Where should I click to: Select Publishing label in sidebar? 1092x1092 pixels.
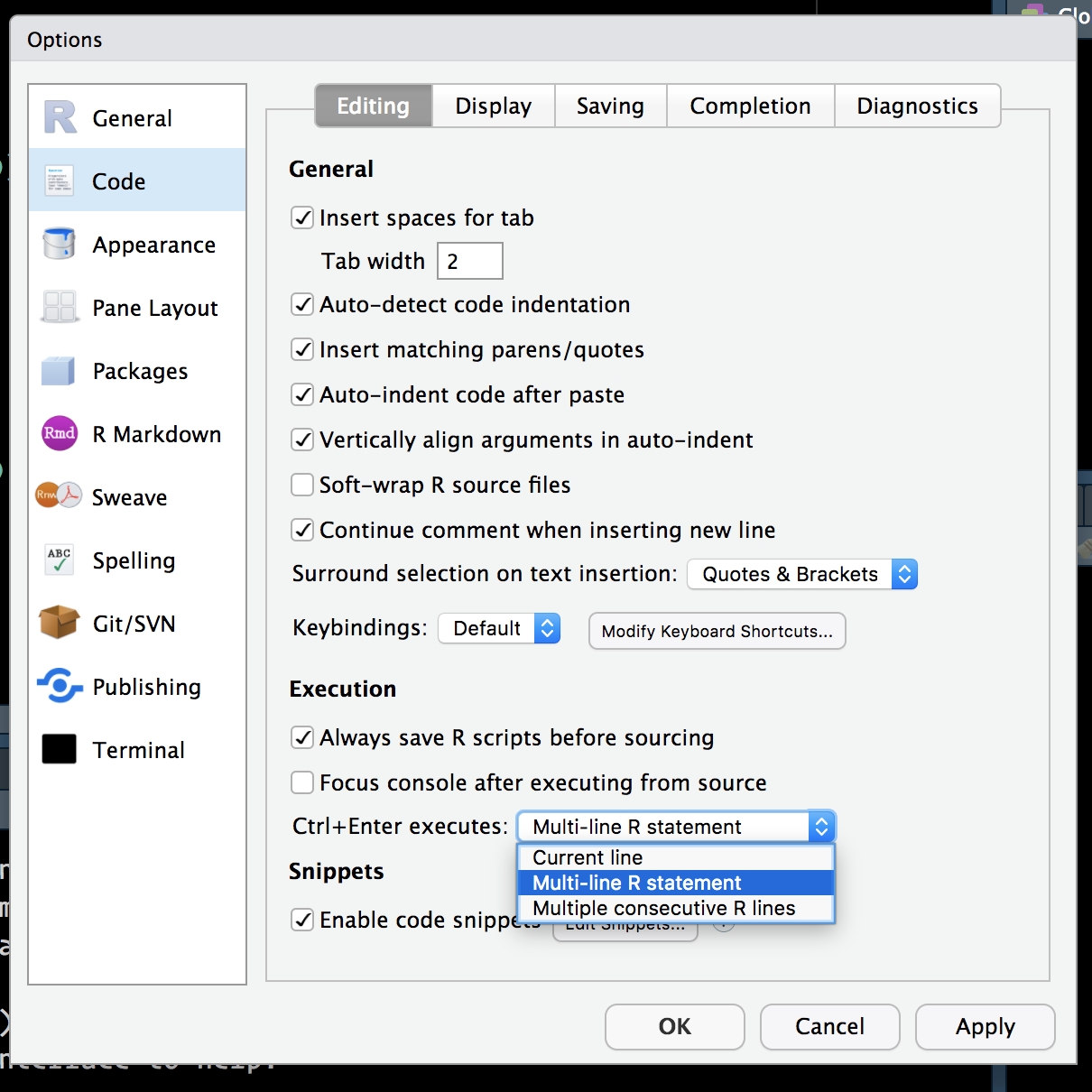(147, 687)
